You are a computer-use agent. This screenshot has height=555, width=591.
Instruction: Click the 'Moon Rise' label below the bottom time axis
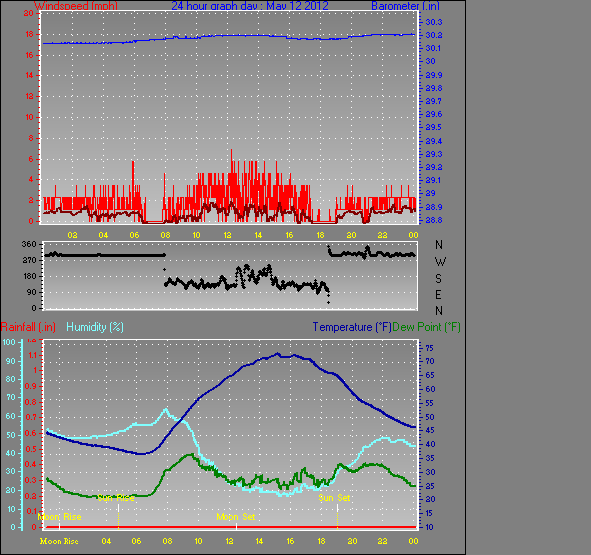tap(59, 541)
